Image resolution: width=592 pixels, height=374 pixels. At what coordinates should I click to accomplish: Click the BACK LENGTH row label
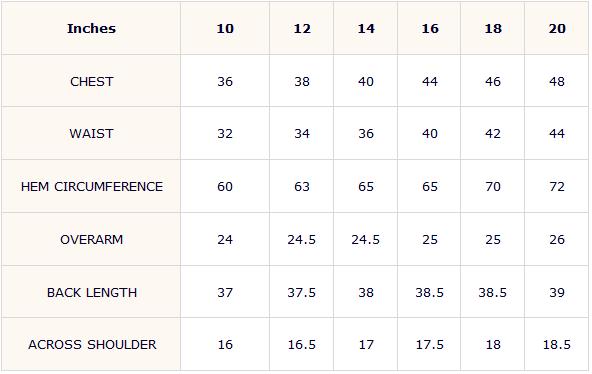pyautogui.click(x=92, y=292)
